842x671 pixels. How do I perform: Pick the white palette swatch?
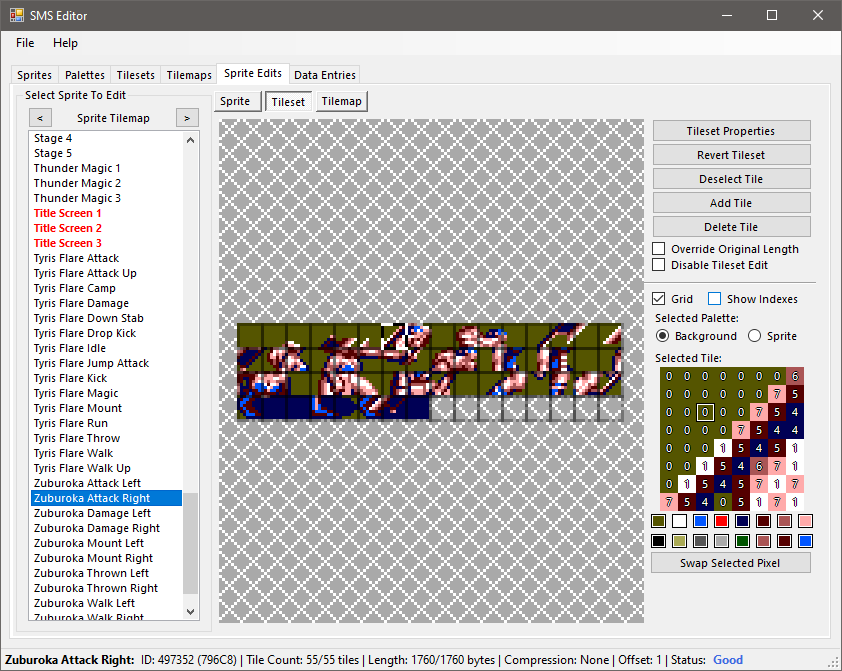679,521
